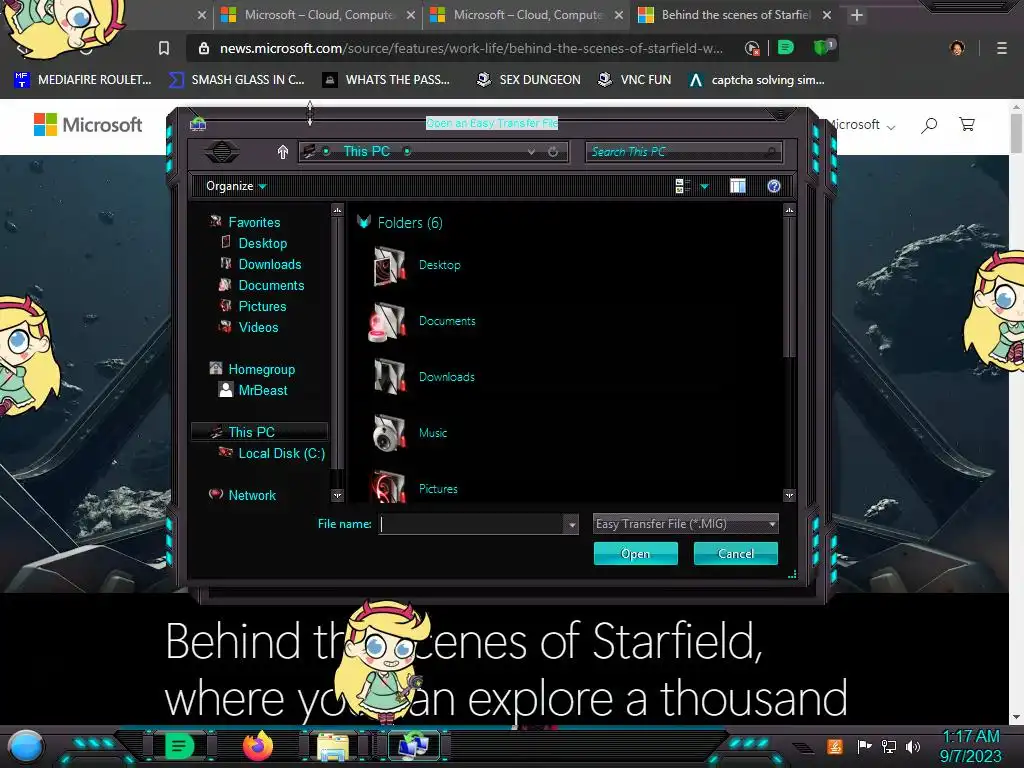Click the browser URL address bar

470,48
